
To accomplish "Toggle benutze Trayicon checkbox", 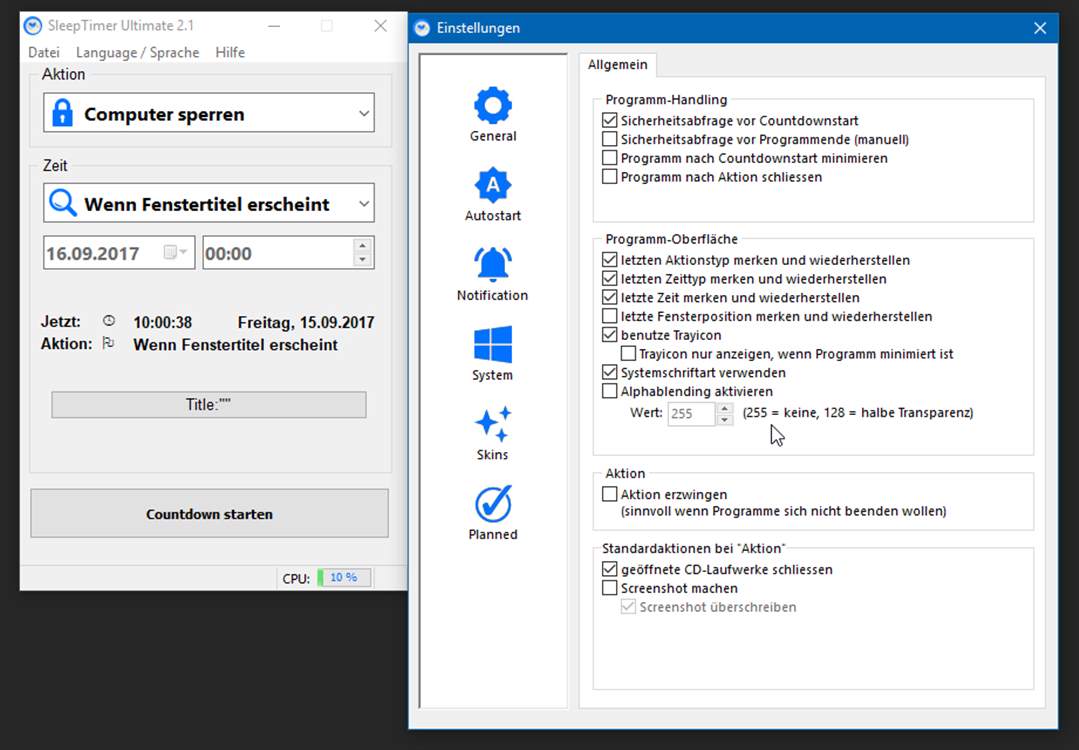I will 609,334.
